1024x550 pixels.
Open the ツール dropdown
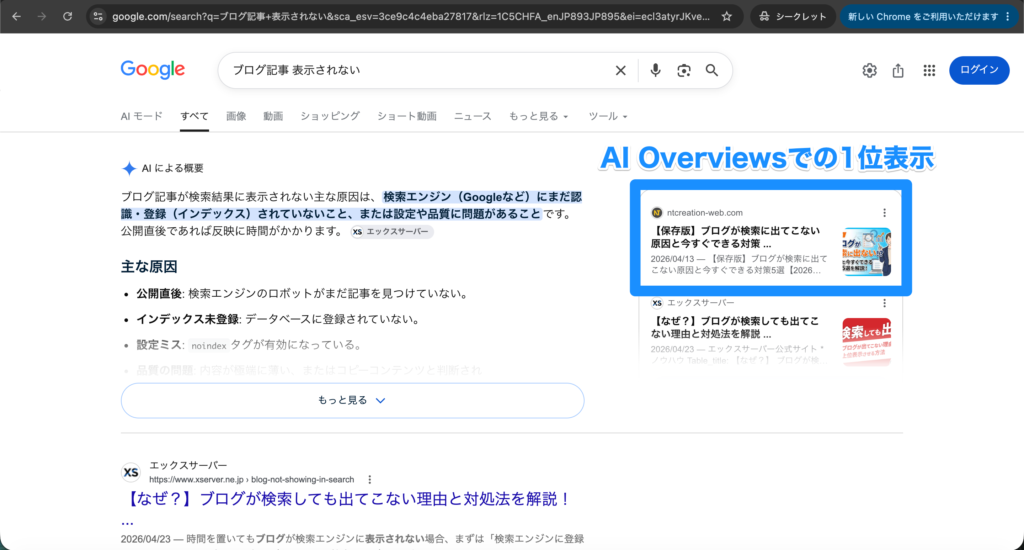tap(607, 116)
